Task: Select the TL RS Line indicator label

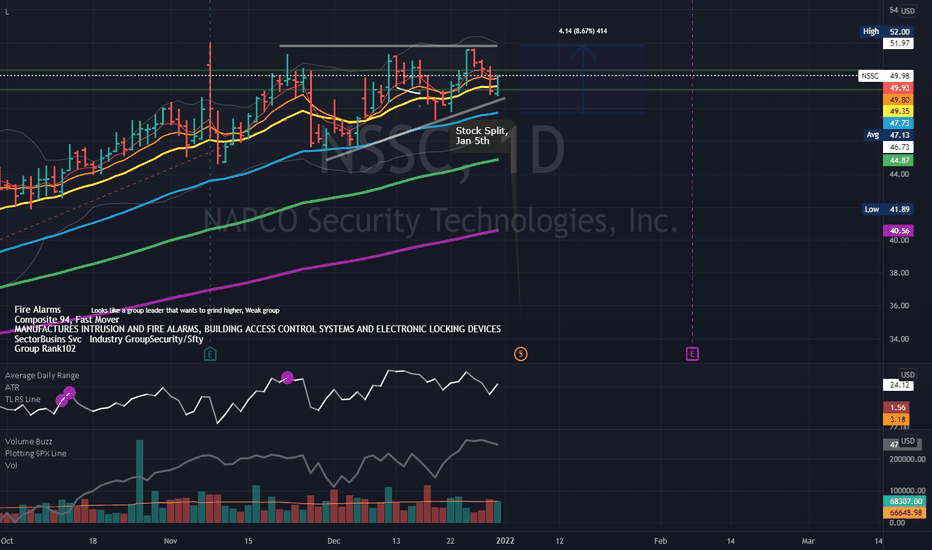Action: pos(23,399)
